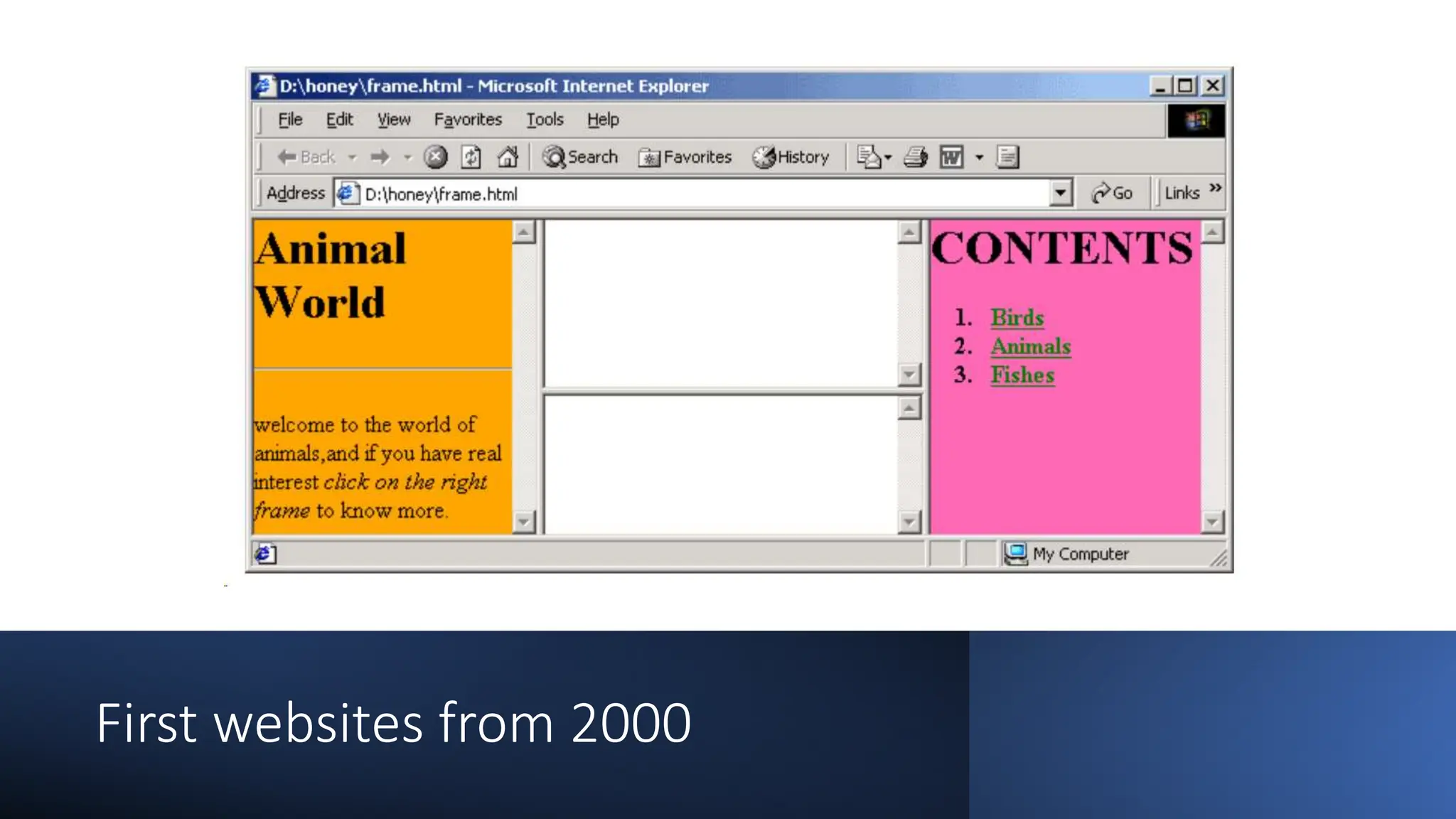1456x819 pixels.
Task: Open the History toolbar button
Action: (x=791, y=157)
